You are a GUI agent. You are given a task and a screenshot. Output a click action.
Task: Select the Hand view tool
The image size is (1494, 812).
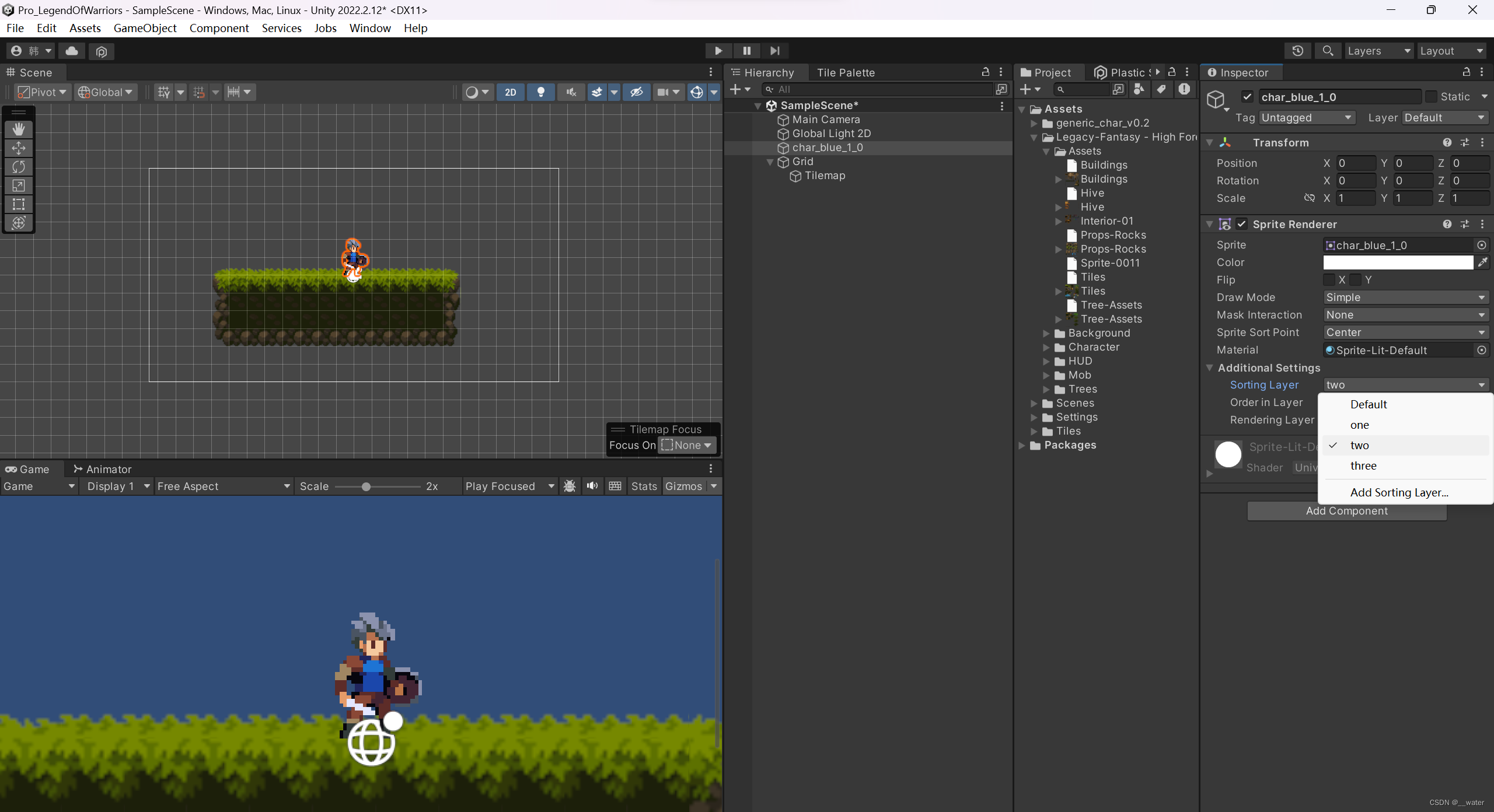coord(19,129)
